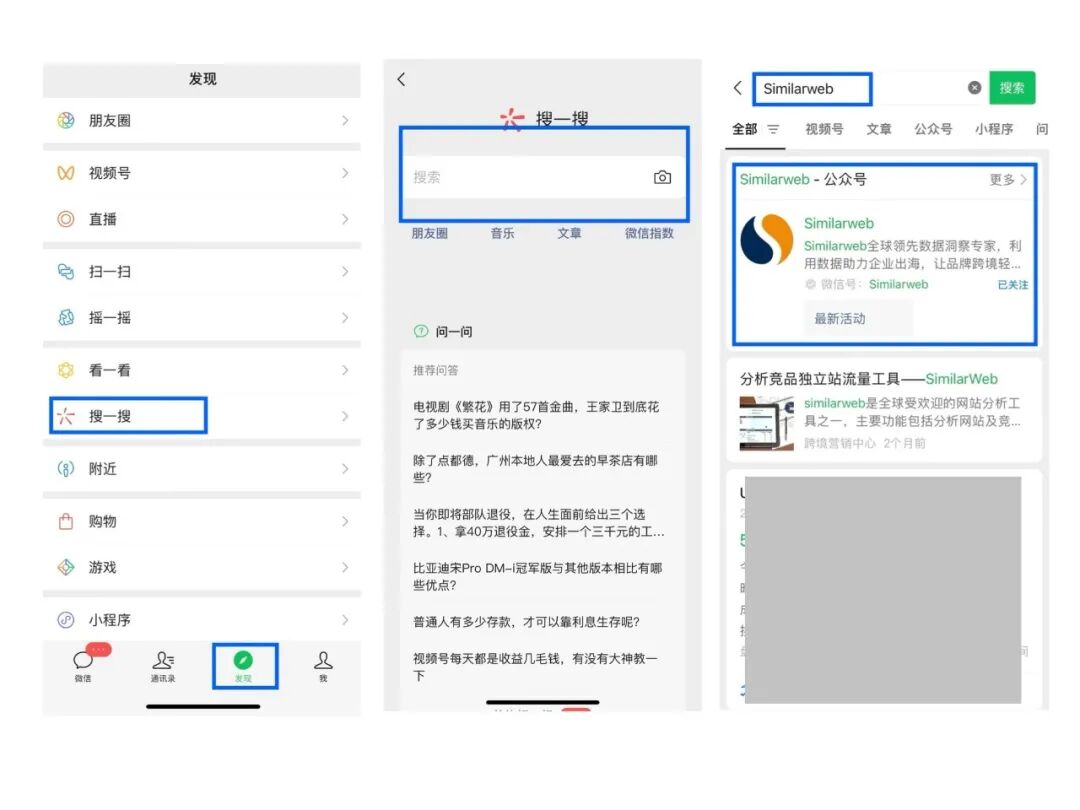Screen dimensions: 1080x810
Task: Focus the 搜索 search input field
Action: pyautogui.click(x=543, y=177)
